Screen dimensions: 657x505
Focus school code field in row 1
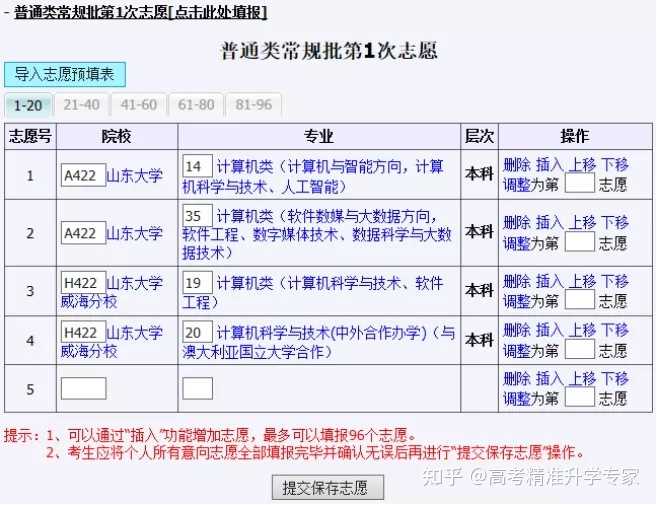83,175
